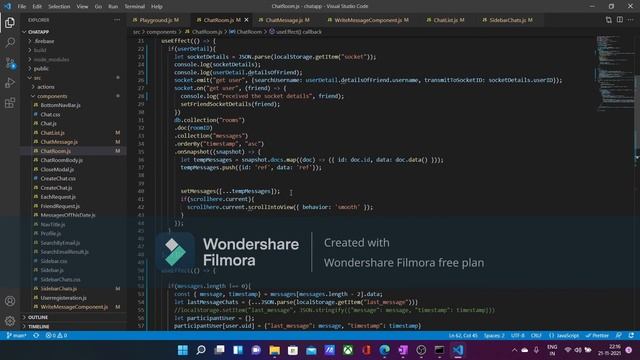Click the errors and warnings indicator
640x360 pixels.
[x=56, y=336]
